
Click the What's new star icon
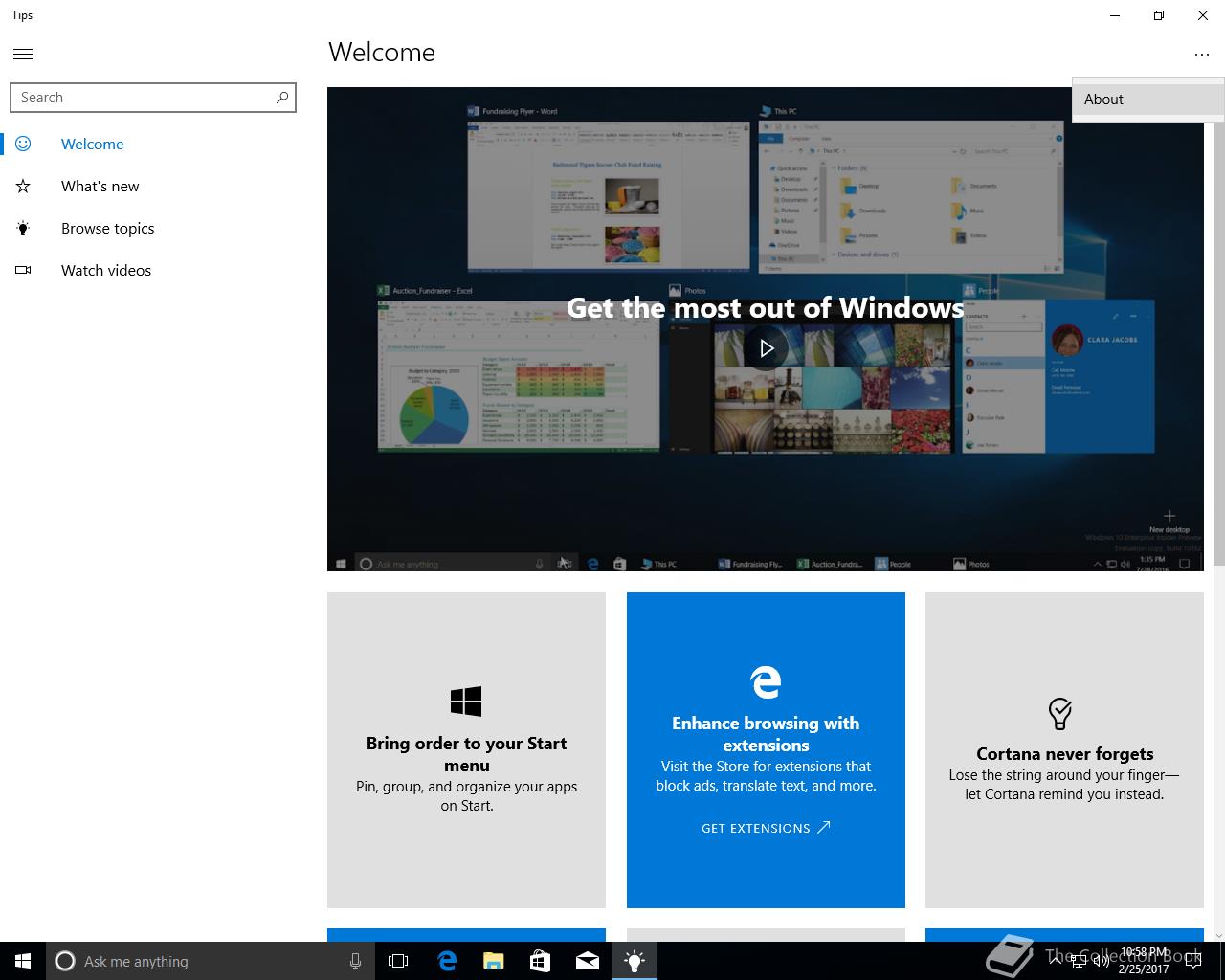pyautogui.click(x=23, y=186)
